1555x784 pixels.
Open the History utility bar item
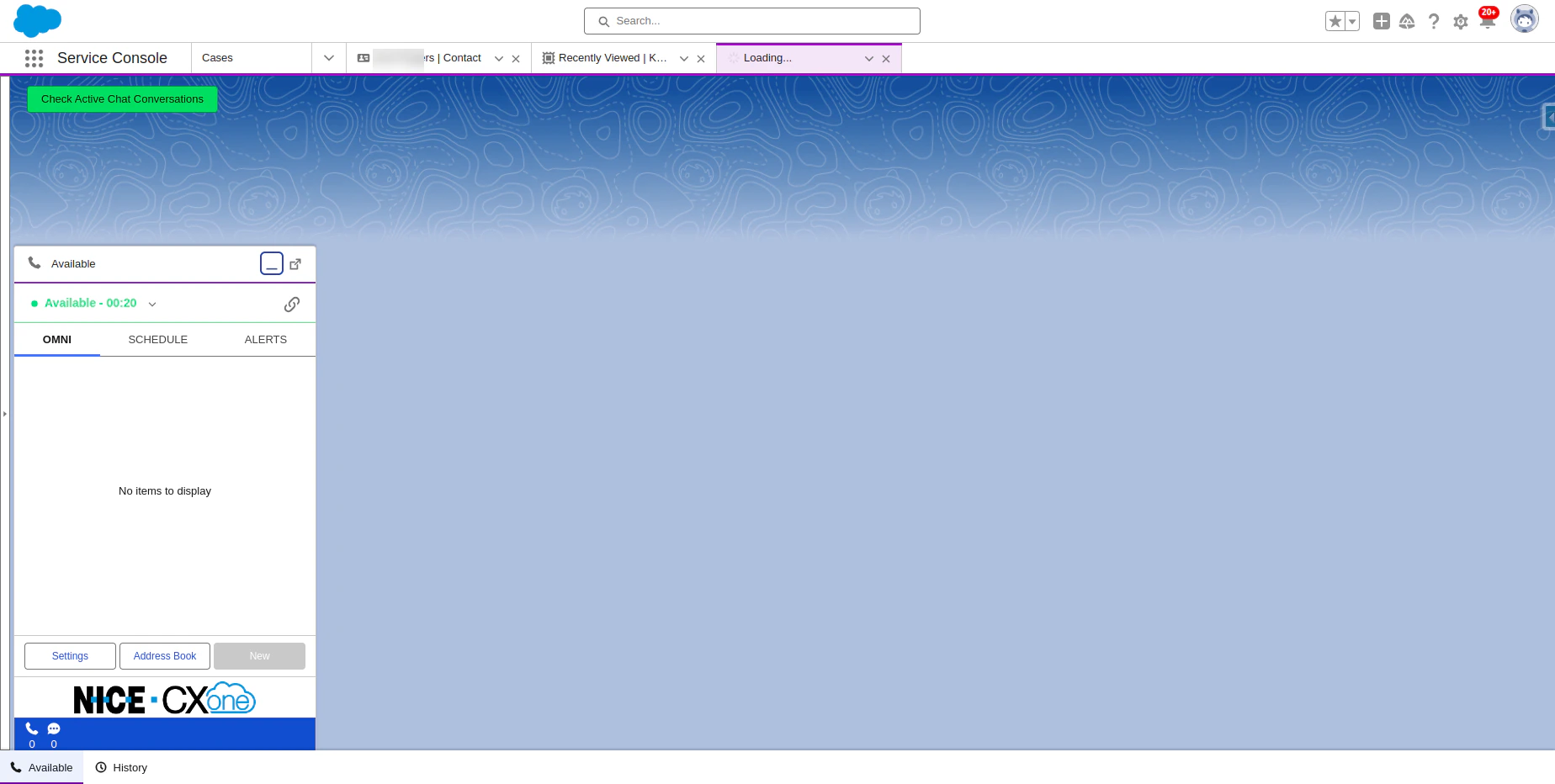[x=121, y=768]
